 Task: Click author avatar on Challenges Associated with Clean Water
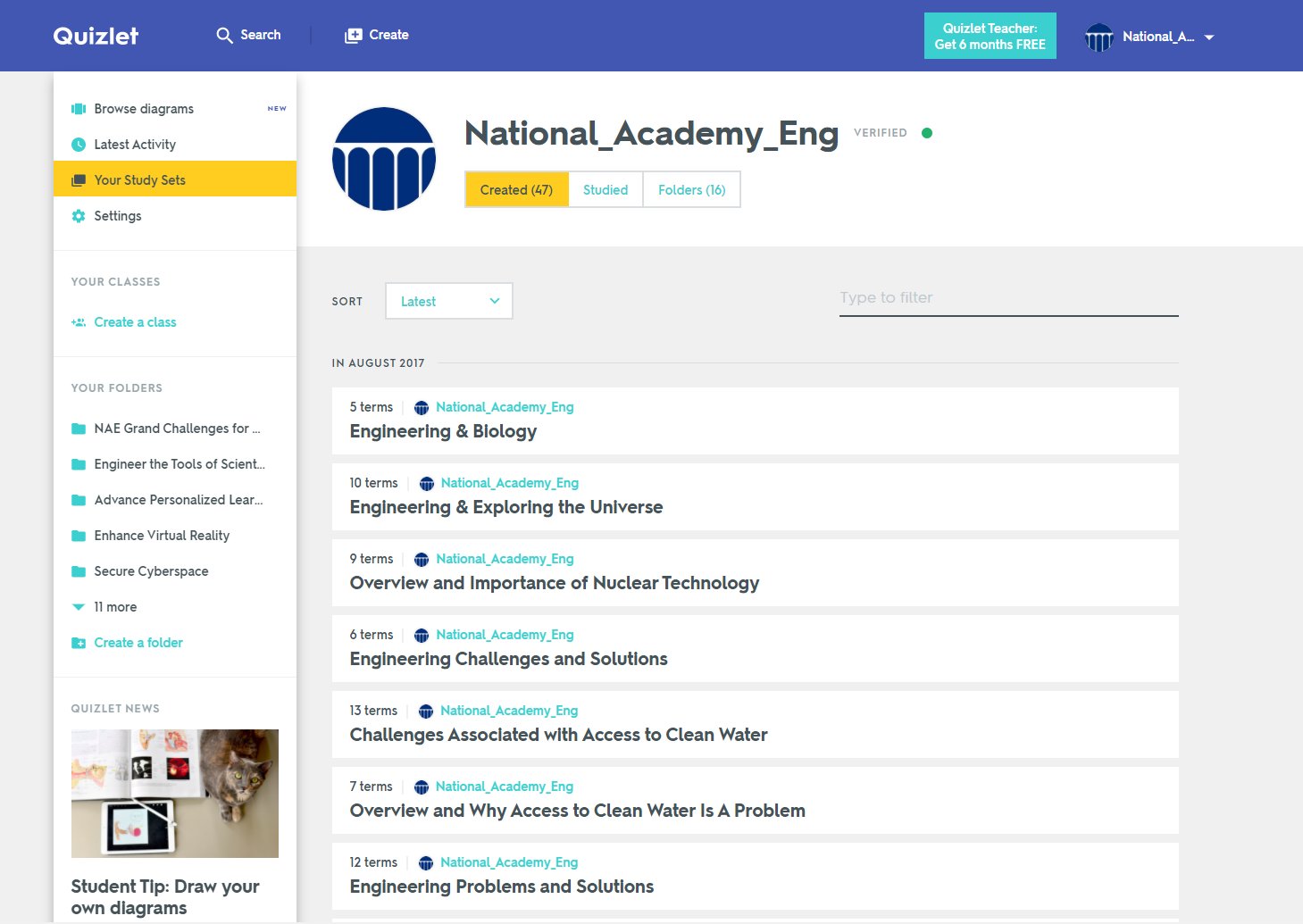[426, 712]
